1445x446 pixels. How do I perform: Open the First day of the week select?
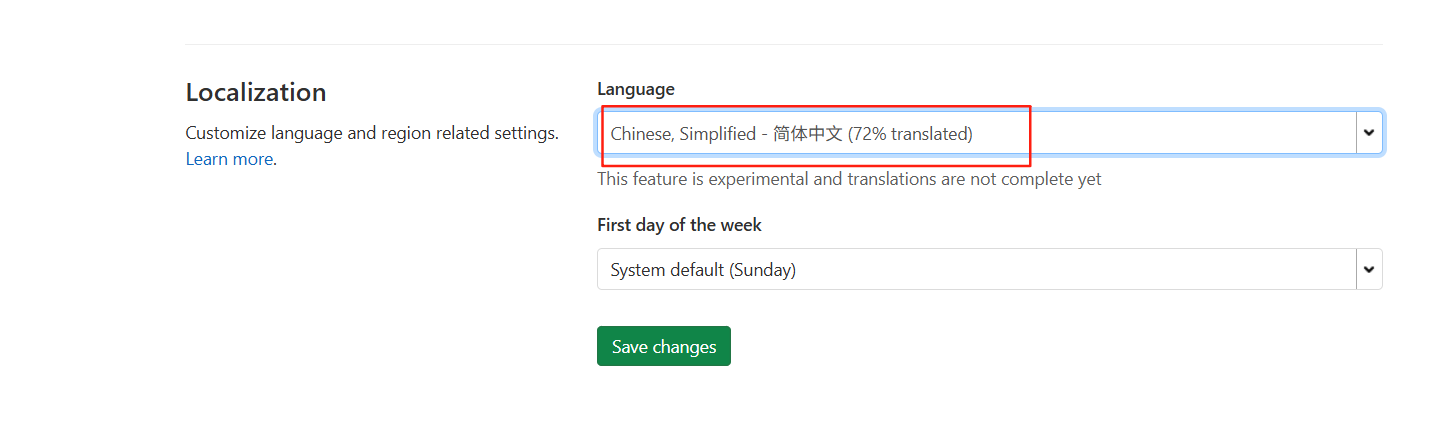coord(990,269)
